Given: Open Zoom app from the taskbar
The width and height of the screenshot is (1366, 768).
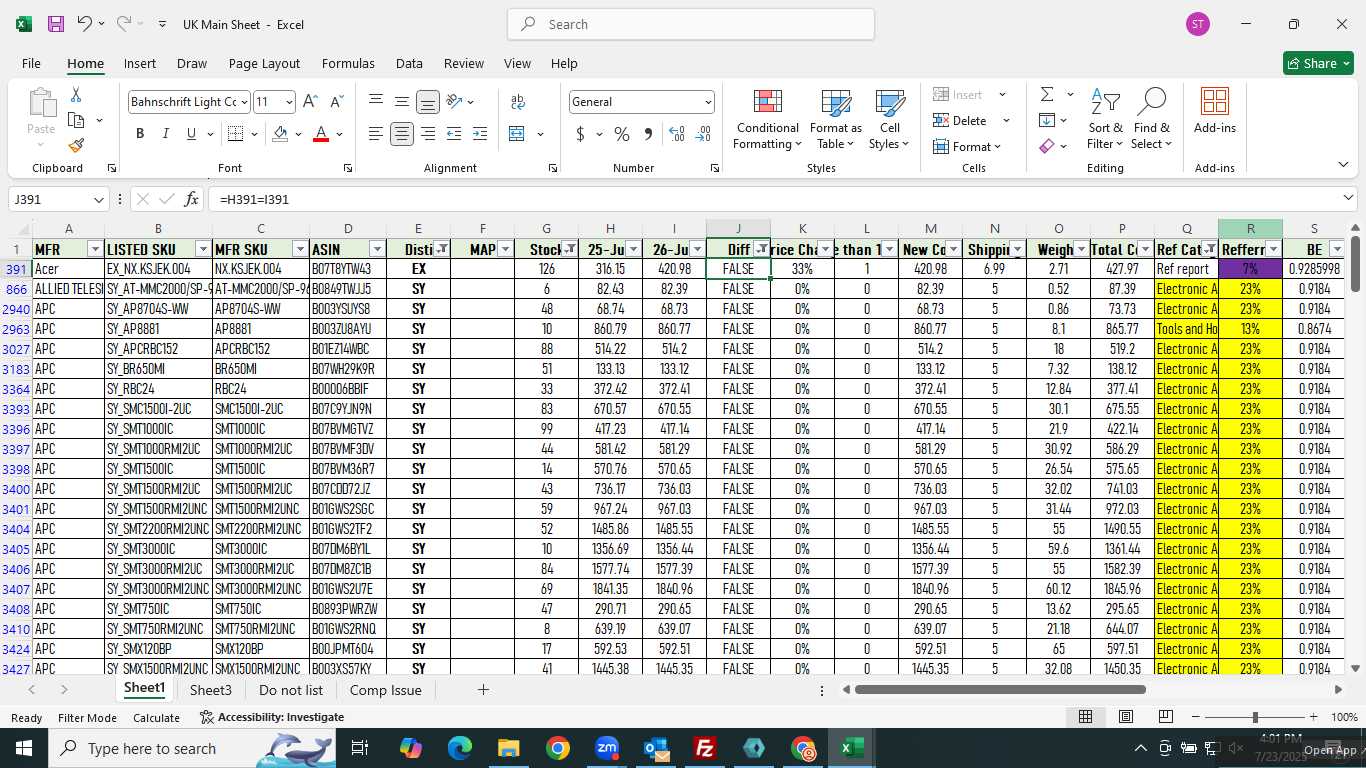Looking at the screenshot, I should click(x=607, y=748).
